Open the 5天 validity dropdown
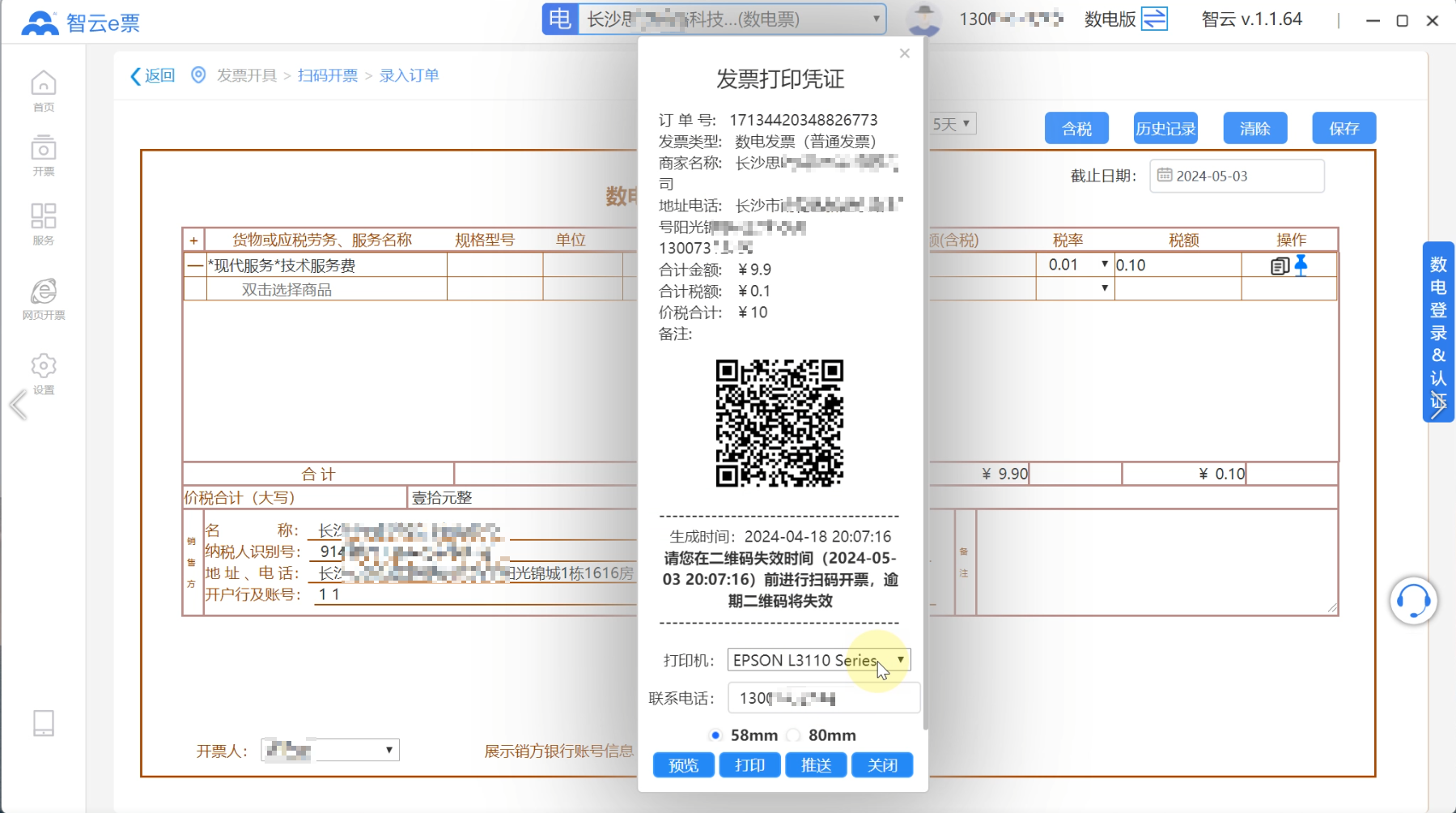1456x813 pixels. click(953, 124)
